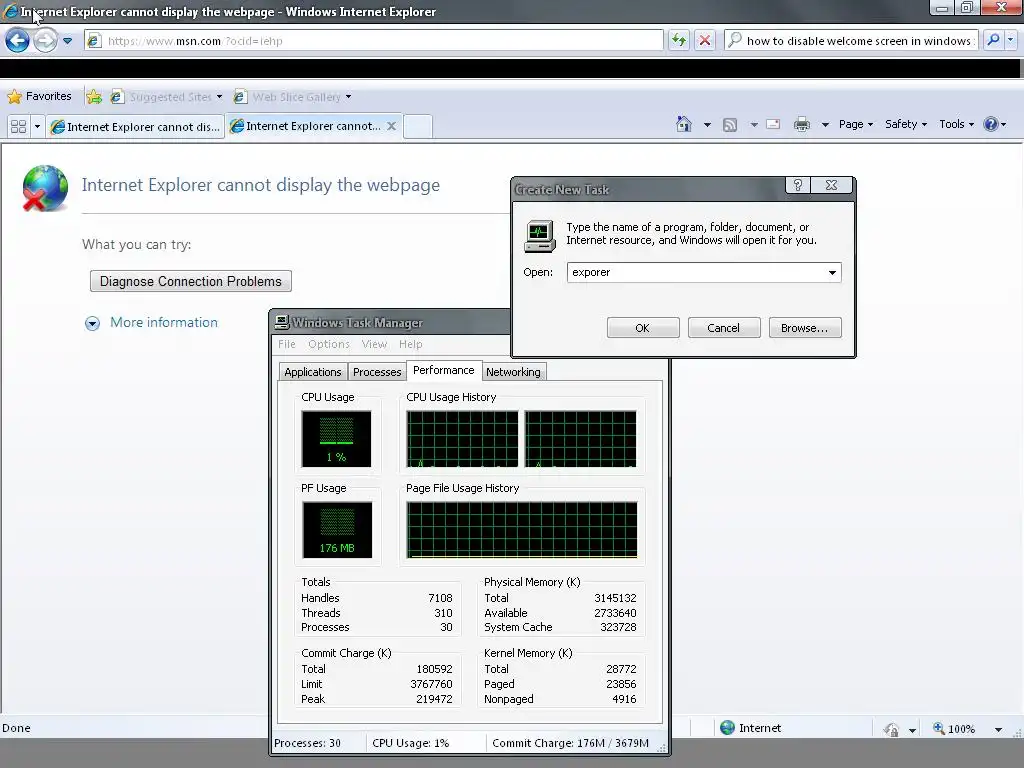Screen dimensions: 1024x768
Task: Open the Favorites star button
Action: (x=39, y=97)
